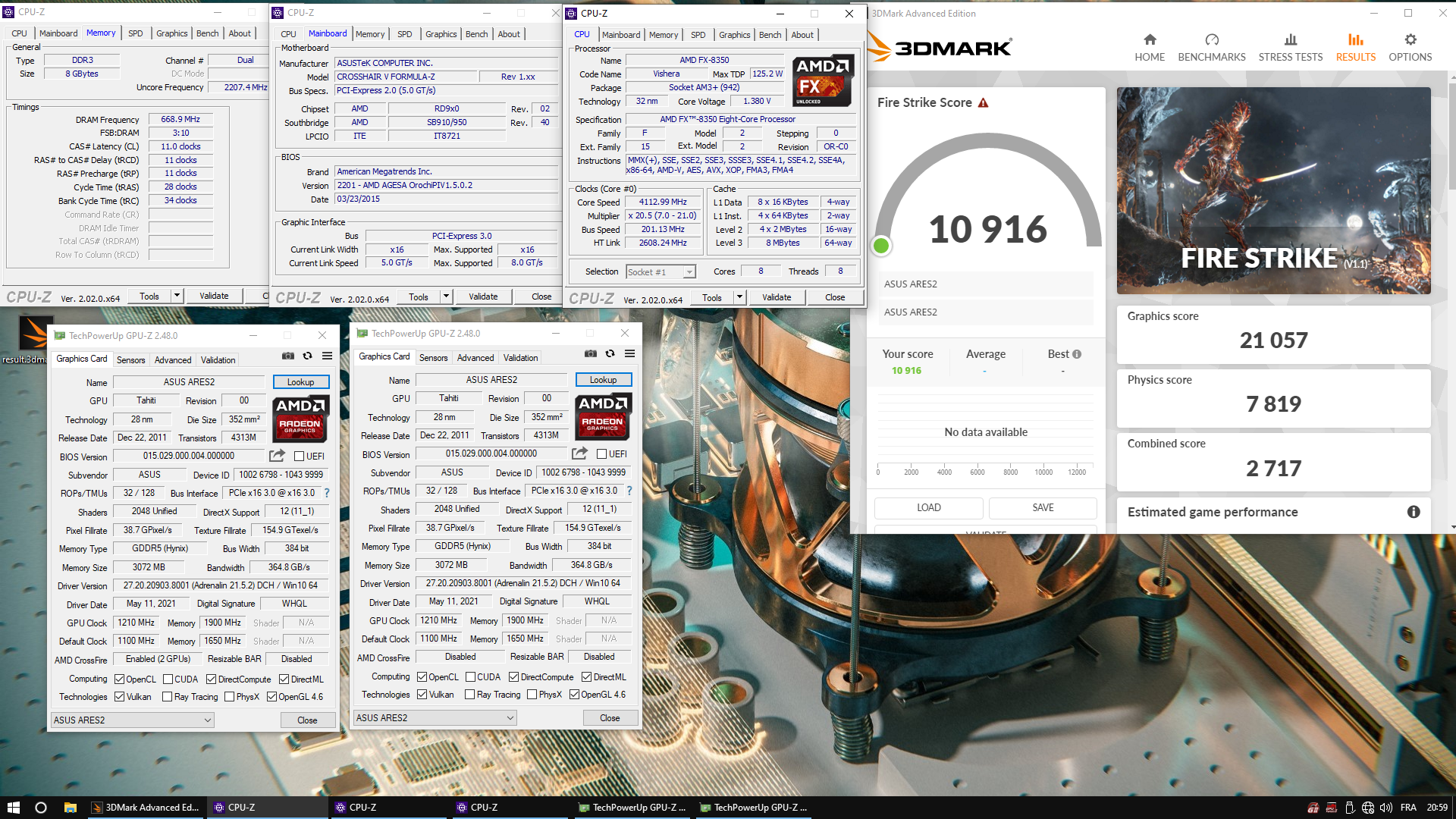This screenshot has height=819, width=1456.
Task: Click the Bus Interface question mark in left GPU-Z
Action: point(327,493)
